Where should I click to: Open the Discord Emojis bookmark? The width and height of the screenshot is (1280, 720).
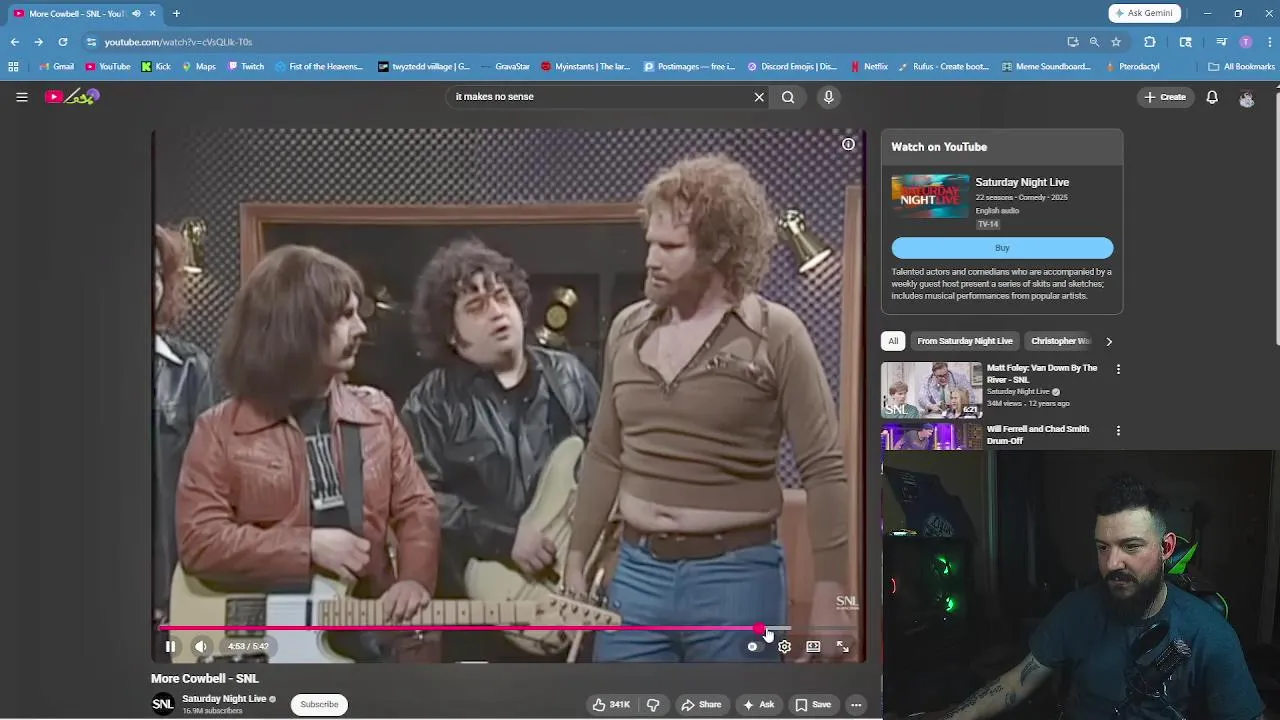(x=792, y=67)
